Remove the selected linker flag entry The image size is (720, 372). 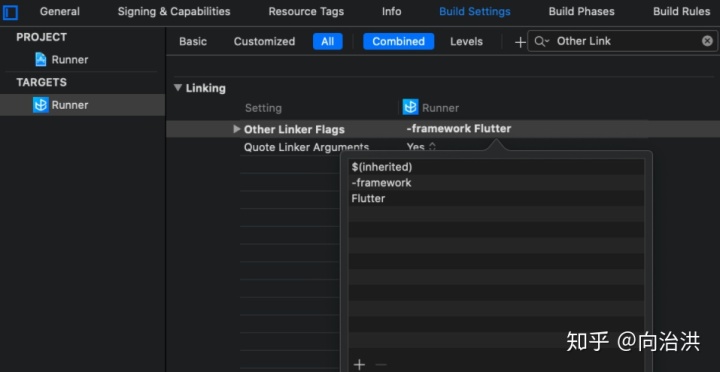(x=381, y=365)
